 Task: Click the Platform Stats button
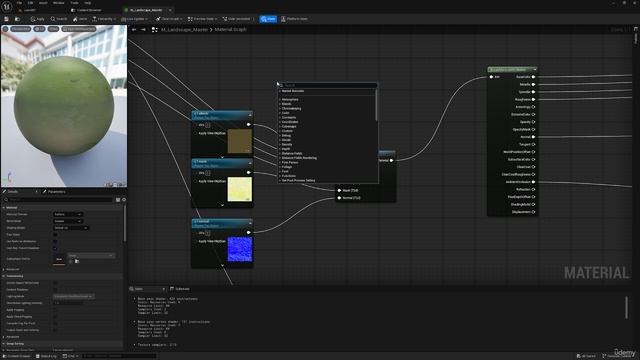click(294, 19)
